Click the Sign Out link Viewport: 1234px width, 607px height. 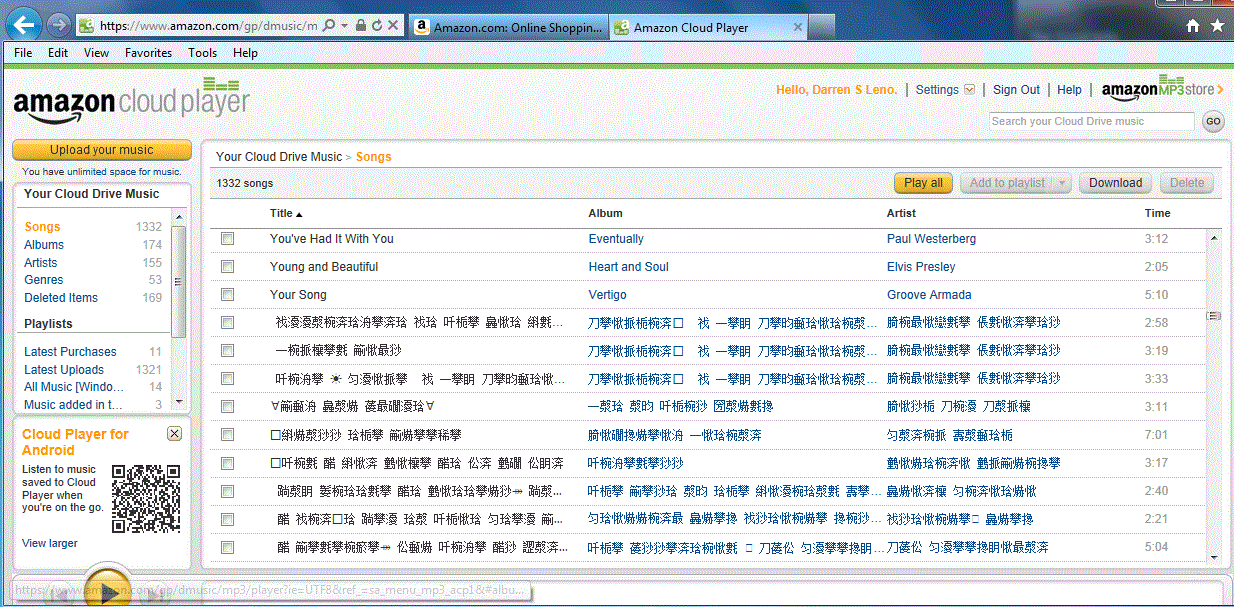coord(1016,90)
